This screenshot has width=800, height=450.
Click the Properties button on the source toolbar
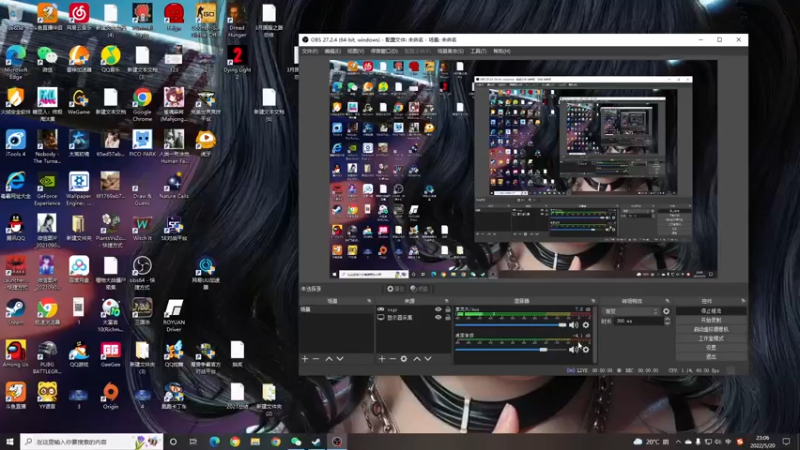(x=395, y=289)
